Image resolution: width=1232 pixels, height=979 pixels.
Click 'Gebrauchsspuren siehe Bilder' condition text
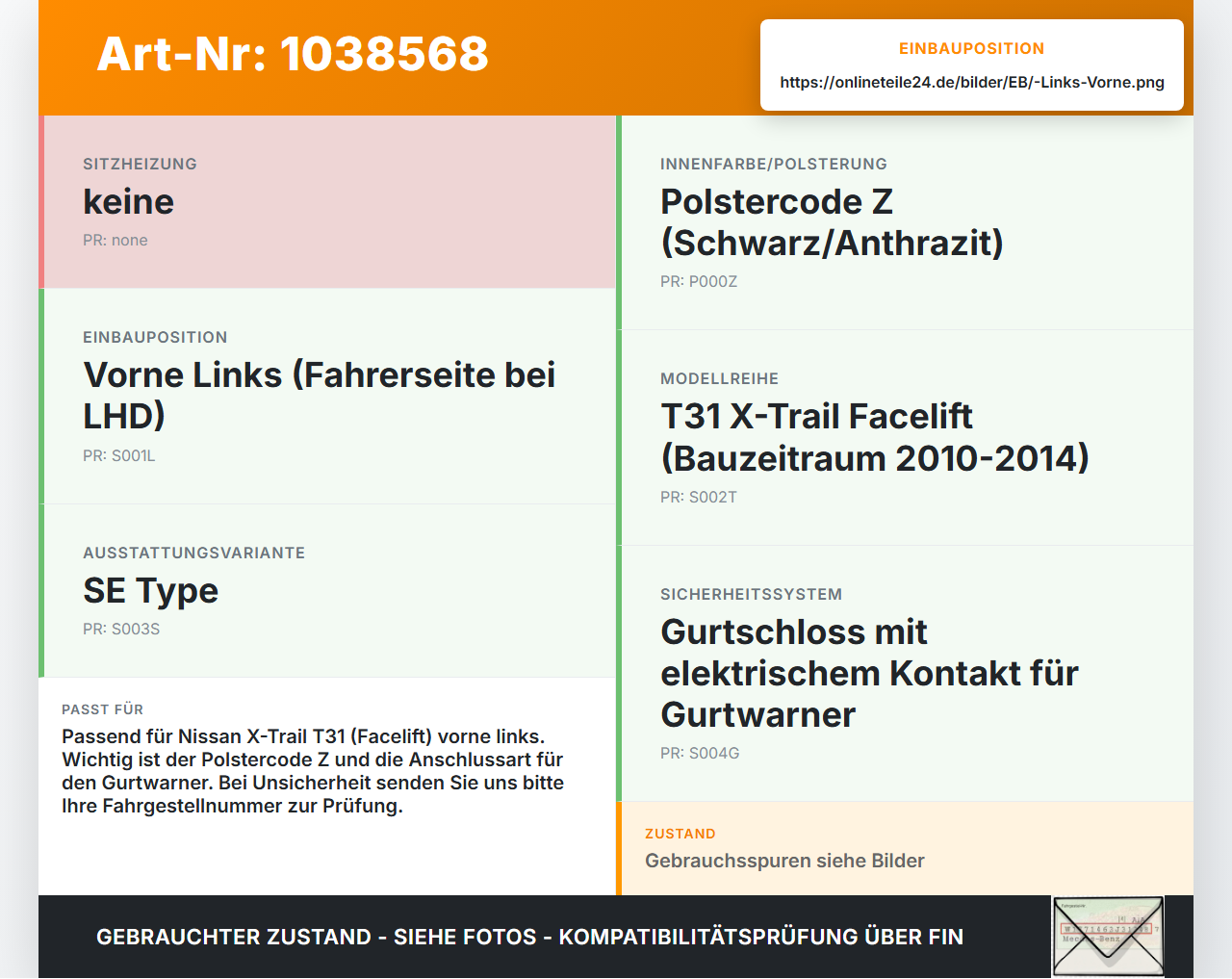pos(784,862)
